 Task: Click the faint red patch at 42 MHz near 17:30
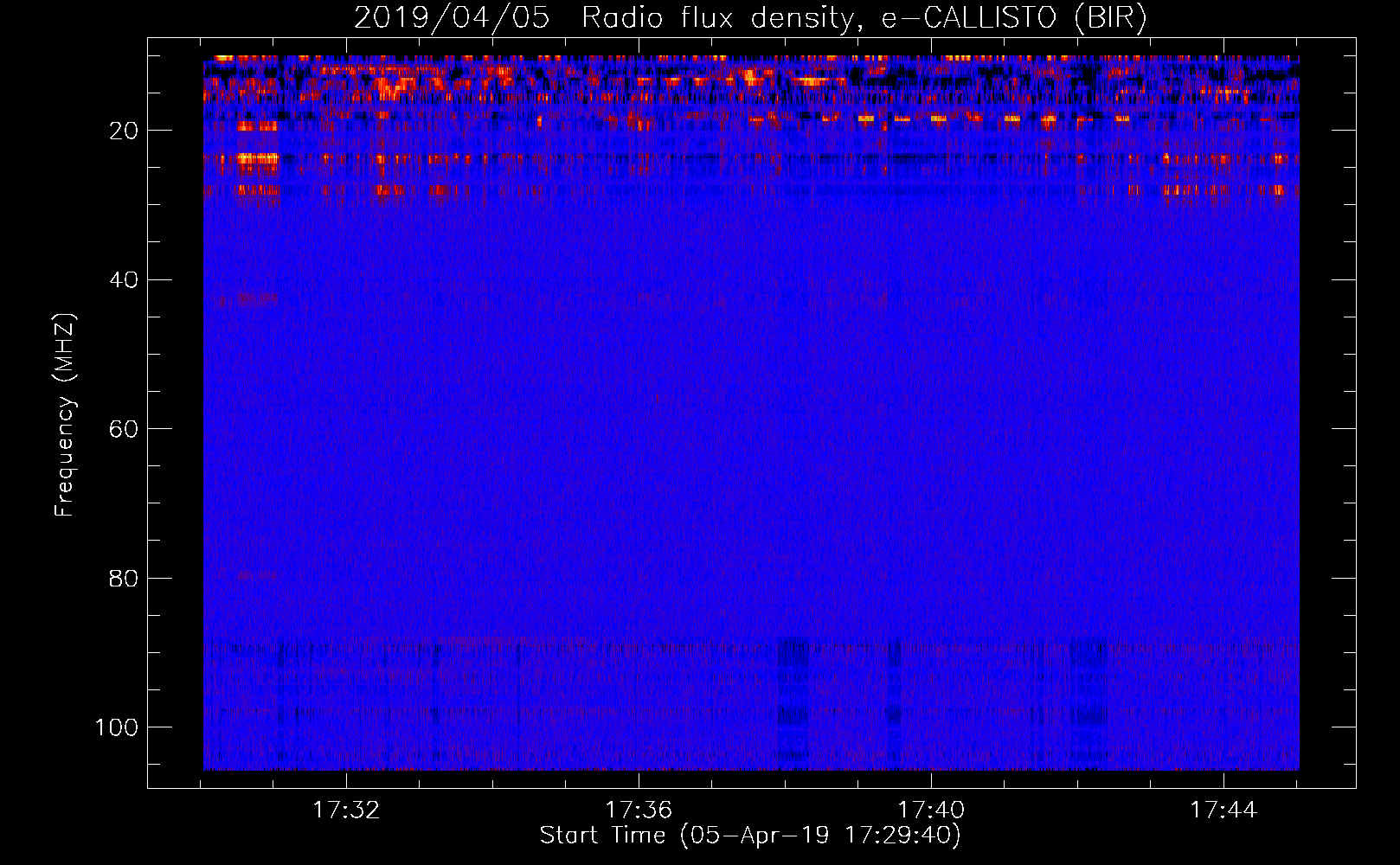pos(257,299)
